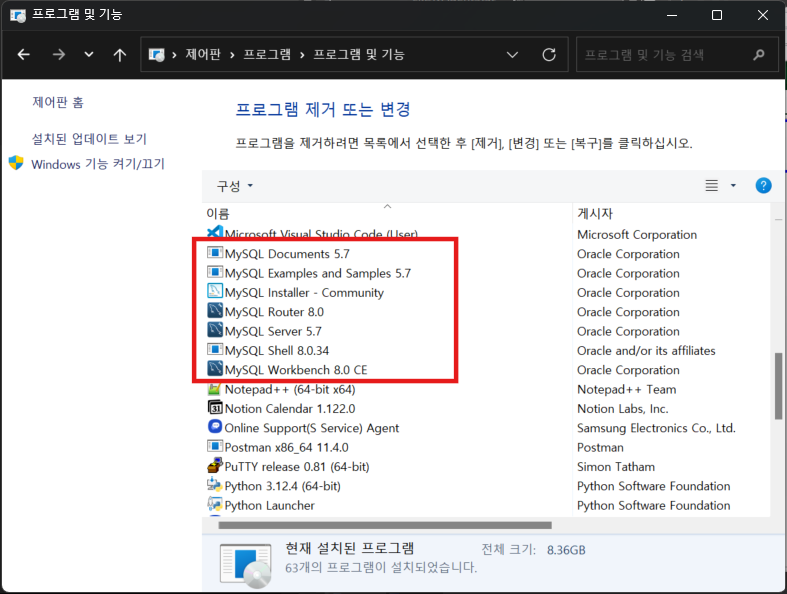787x594 pixels.
Task: Click MySQL Workbench 8.0 CE program name
Action: coord(296,370)
